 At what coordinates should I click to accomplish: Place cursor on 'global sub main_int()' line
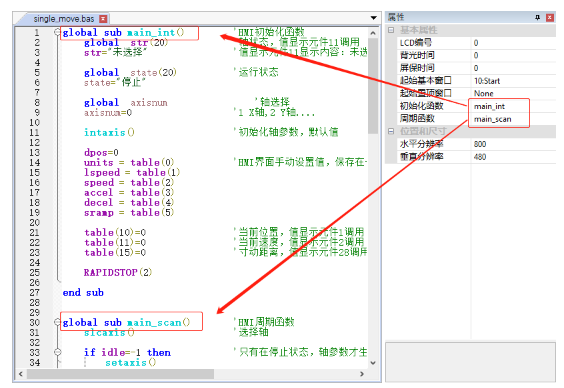(123, 33)
